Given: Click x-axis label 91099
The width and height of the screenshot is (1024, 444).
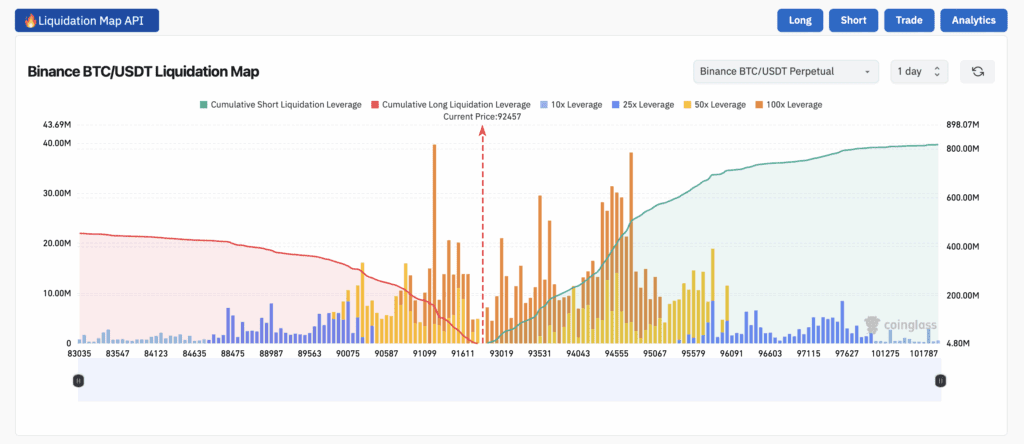Looking at the screenshot, I should (425, 353).
